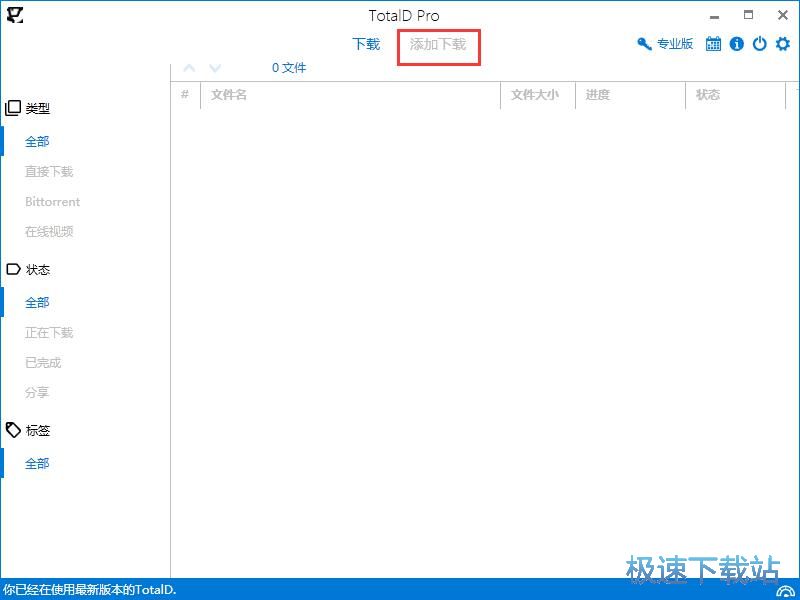Open the 专业版 upgrade link

tap(674, 44)
